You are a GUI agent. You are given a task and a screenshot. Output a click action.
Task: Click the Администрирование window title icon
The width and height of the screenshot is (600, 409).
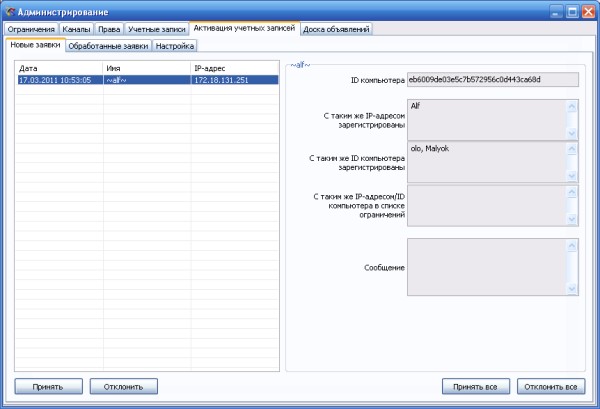tap(10, 10)
